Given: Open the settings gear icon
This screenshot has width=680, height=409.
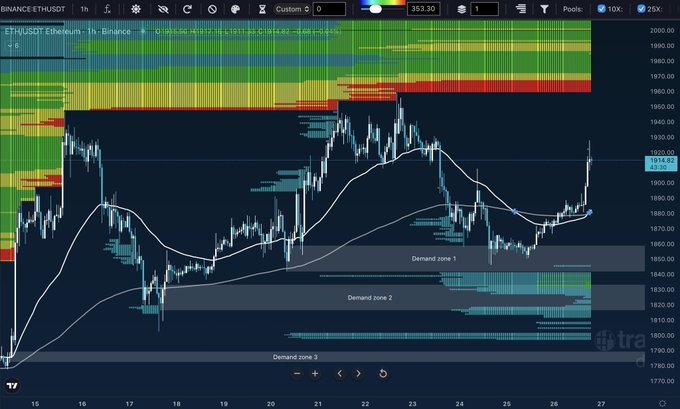Looking at the screenshot, I should point(136,9).
